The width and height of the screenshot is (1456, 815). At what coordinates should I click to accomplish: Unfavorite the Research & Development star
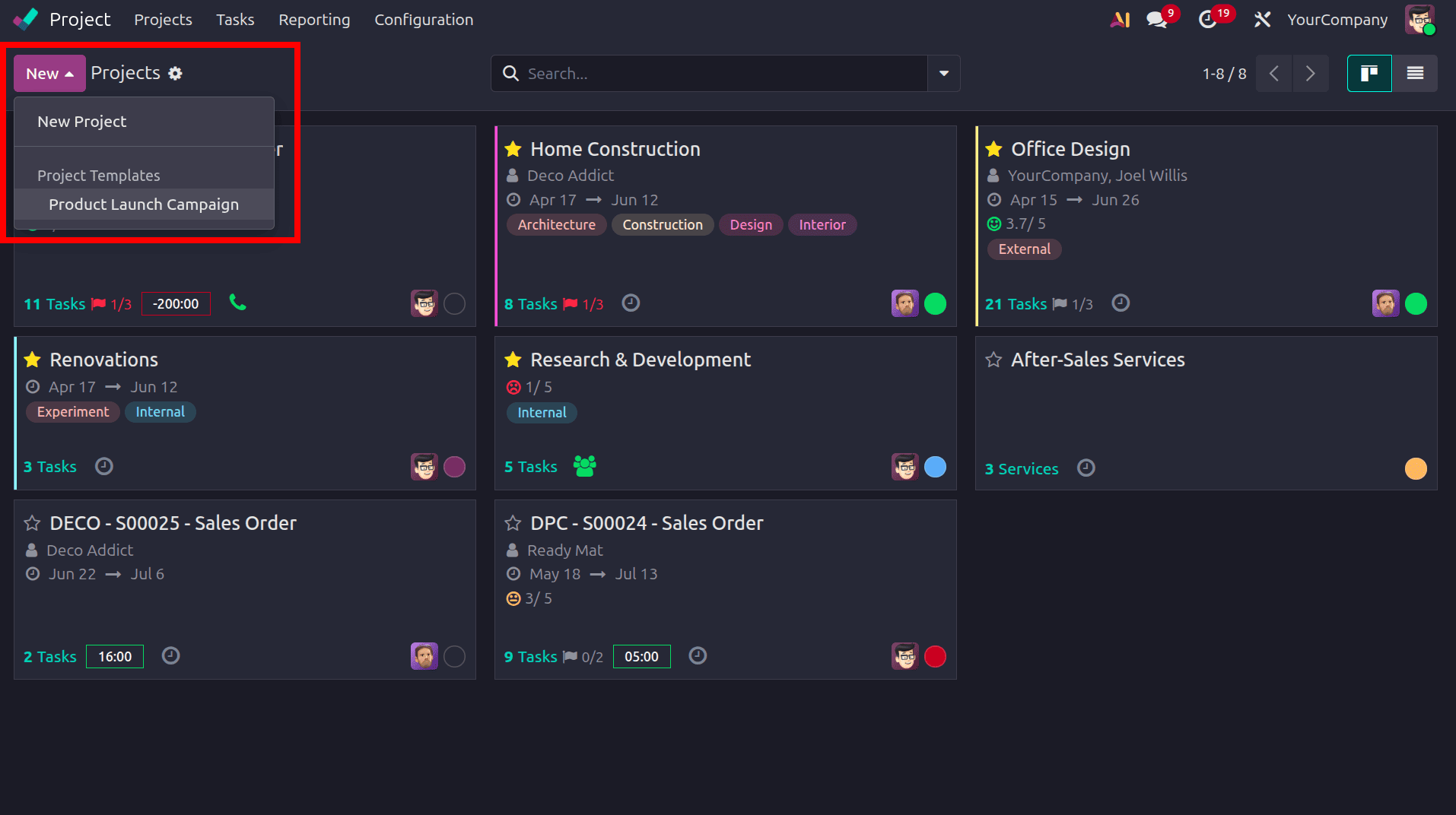pyautogui.click(x=513, y=360)
